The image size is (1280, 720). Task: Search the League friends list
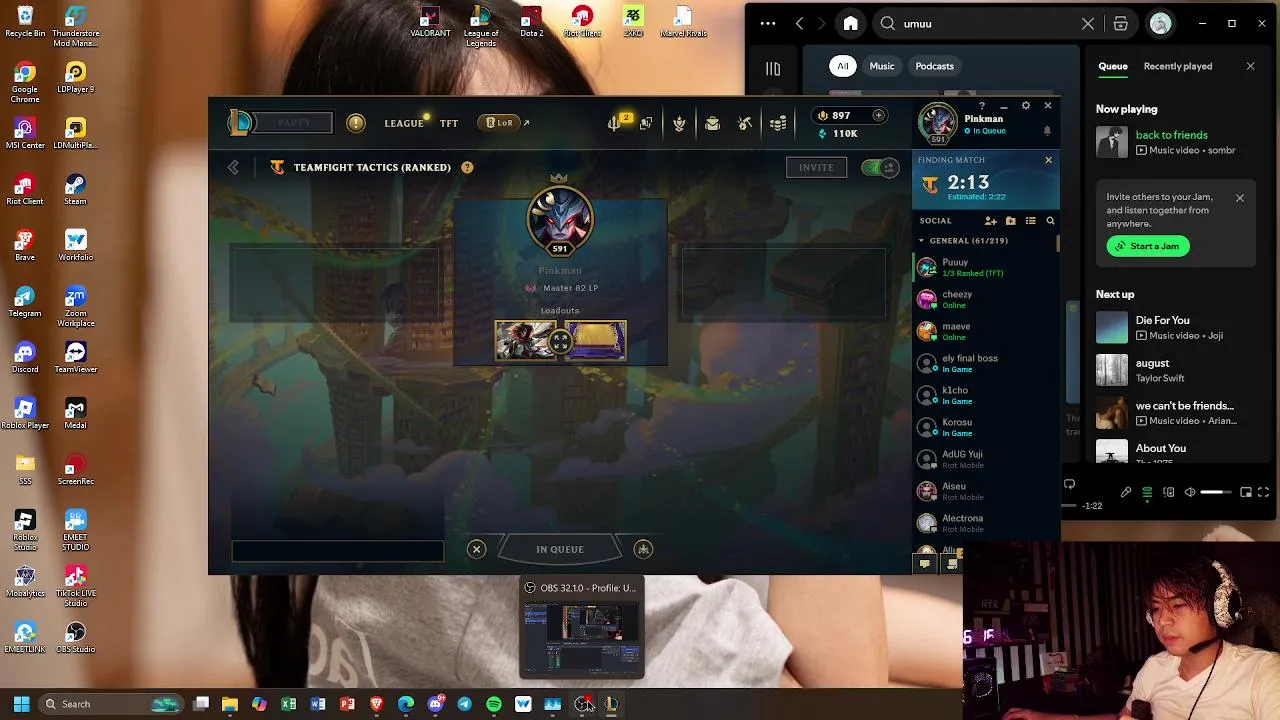click(1050, 221)
